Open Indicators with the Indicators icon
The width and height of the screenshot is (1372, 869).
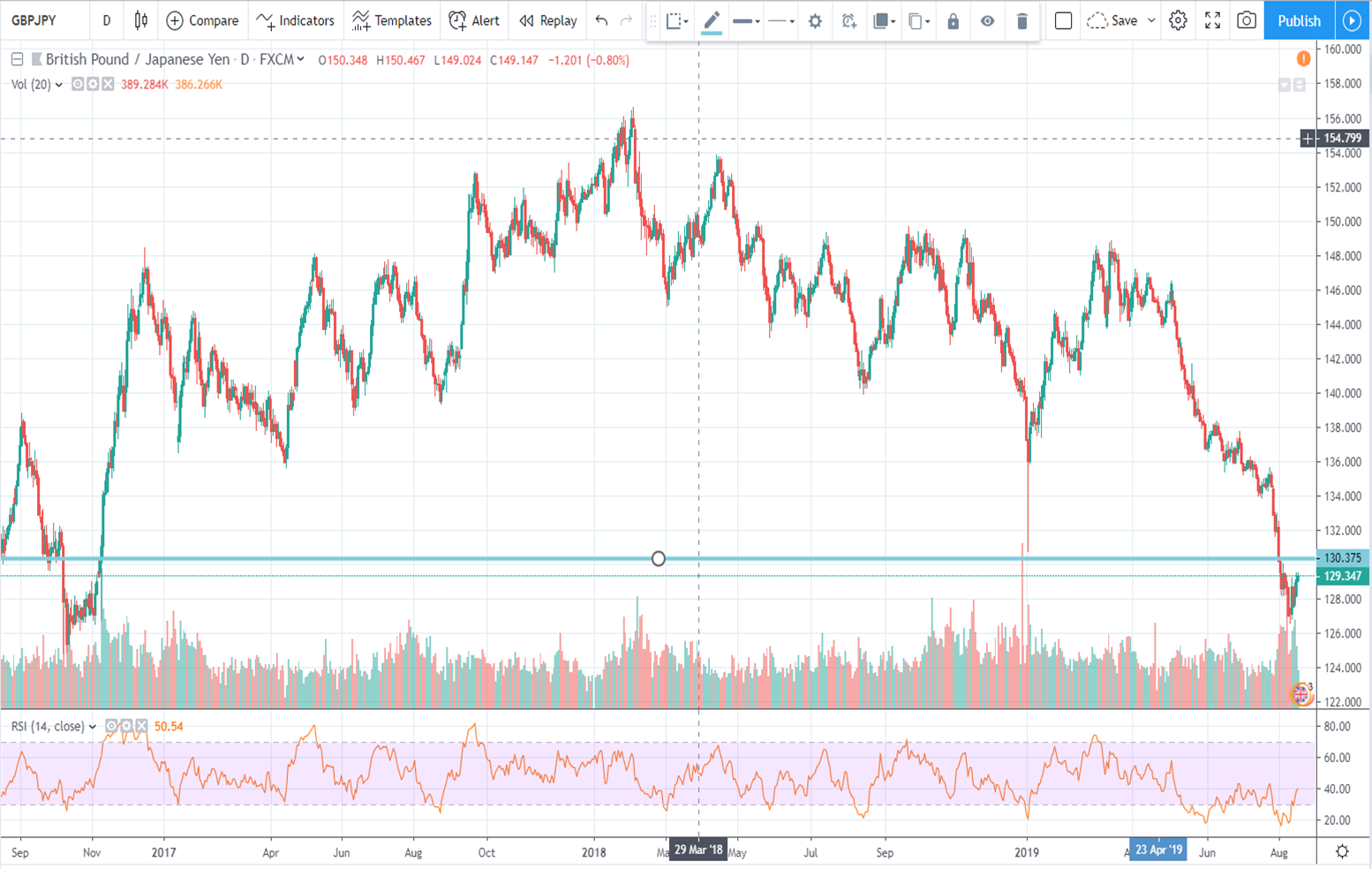click(x=295, y=20)
